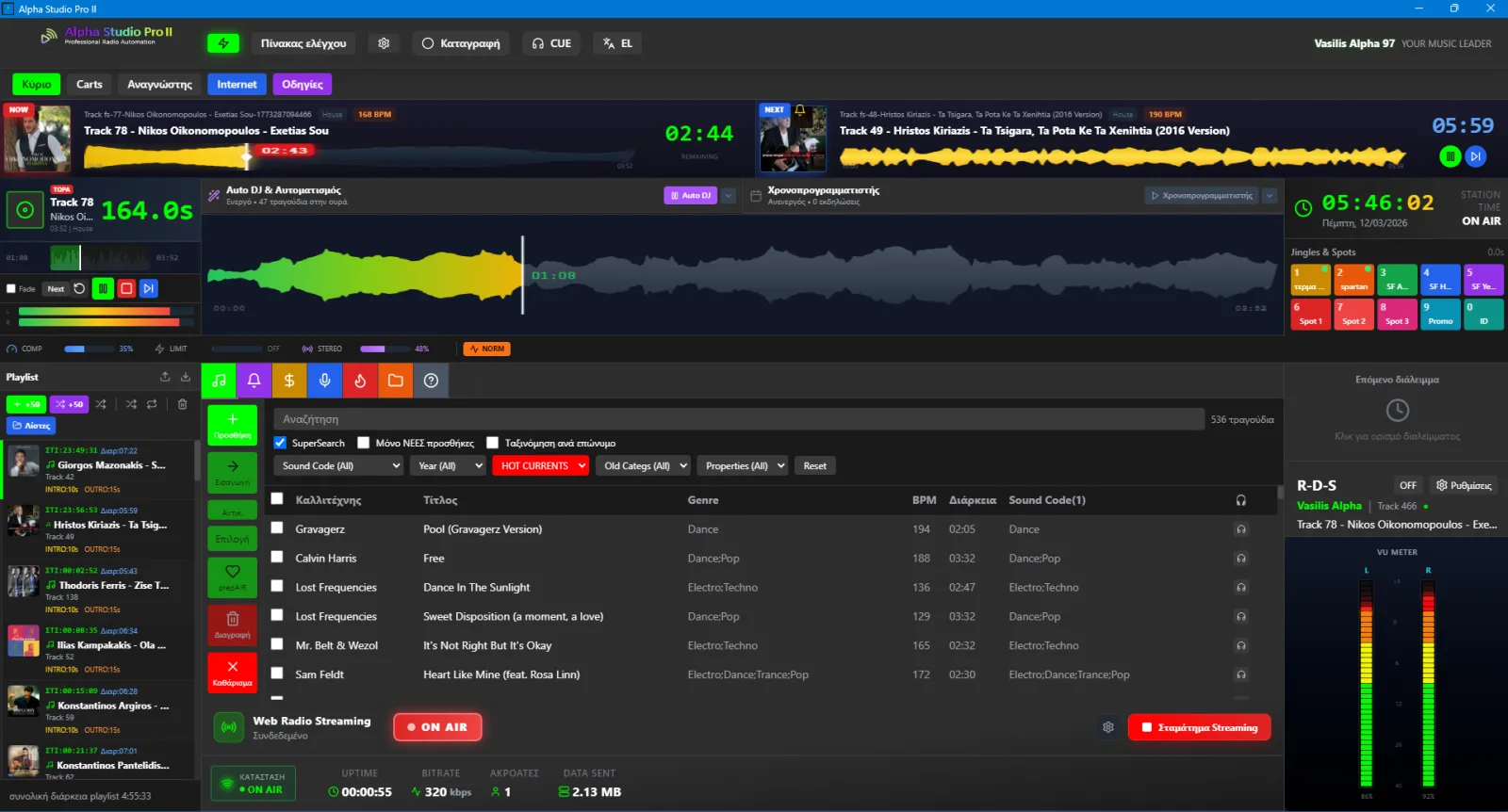Uncheck the SuperSearch checkbox

(280, 443)
